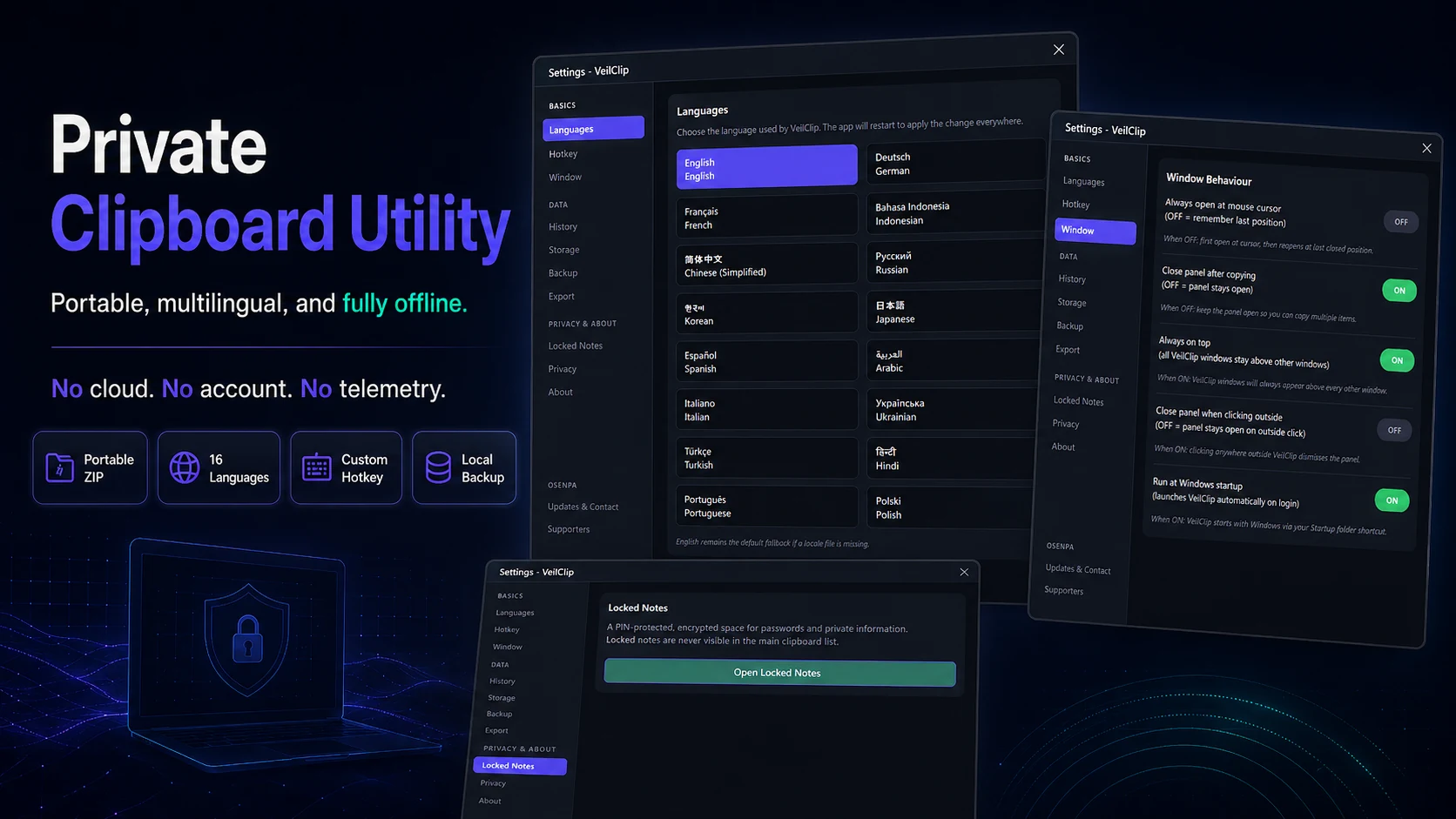
Task: Close the Window Behaviour settings window
Action: 1426,148
